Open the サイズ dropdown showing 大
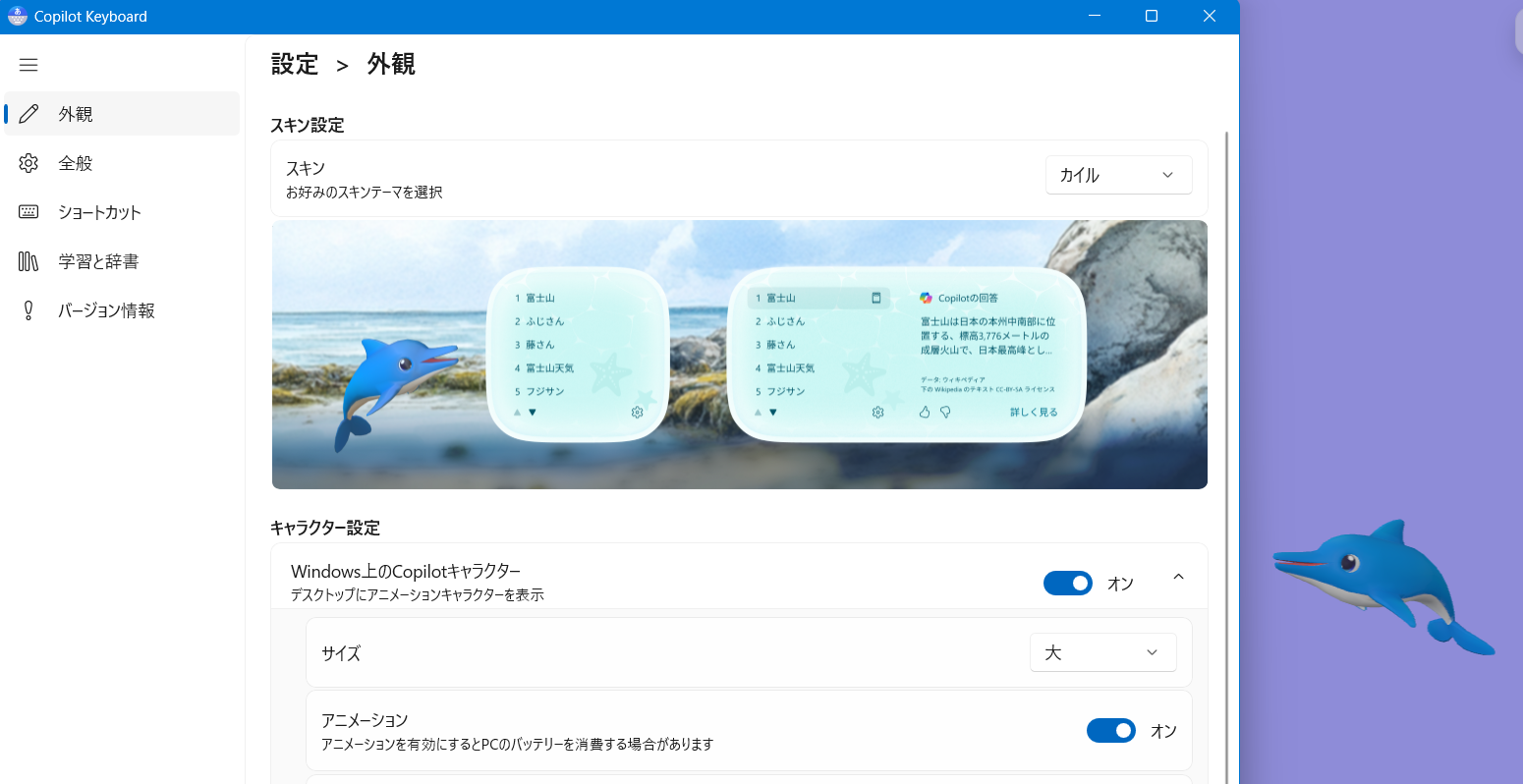Screen dimensions: 1523x784 pyautogui.click(x=1103, y=652)
